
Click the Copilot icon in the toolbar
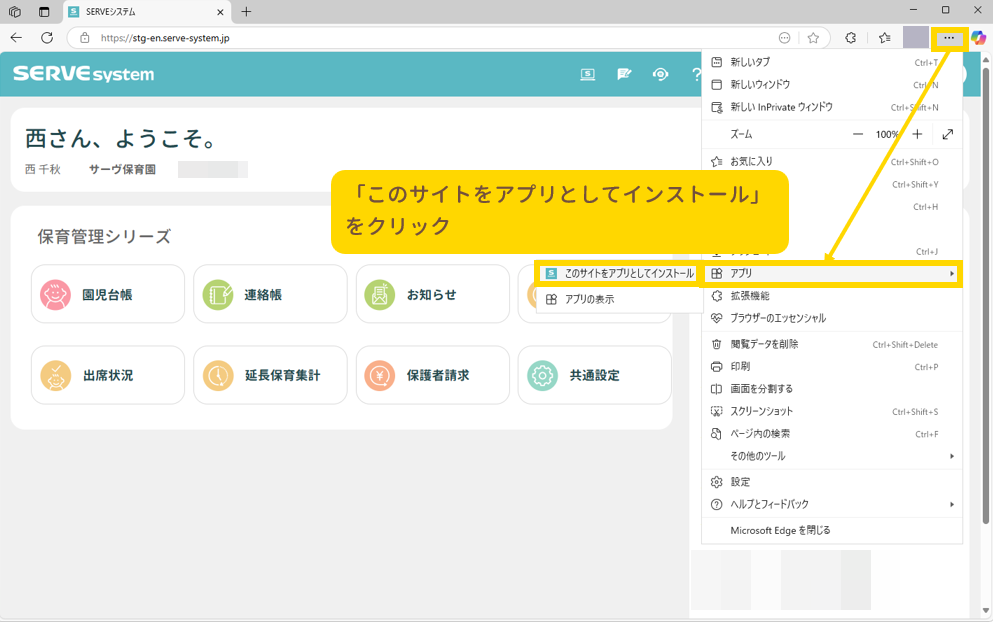tap(978, 38)
